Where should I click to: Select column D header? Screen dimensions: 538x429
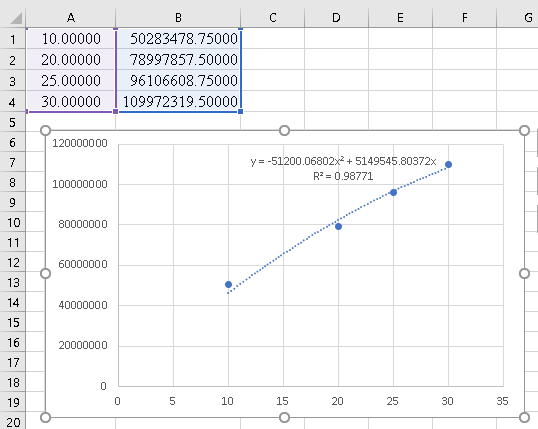[336, 18]
